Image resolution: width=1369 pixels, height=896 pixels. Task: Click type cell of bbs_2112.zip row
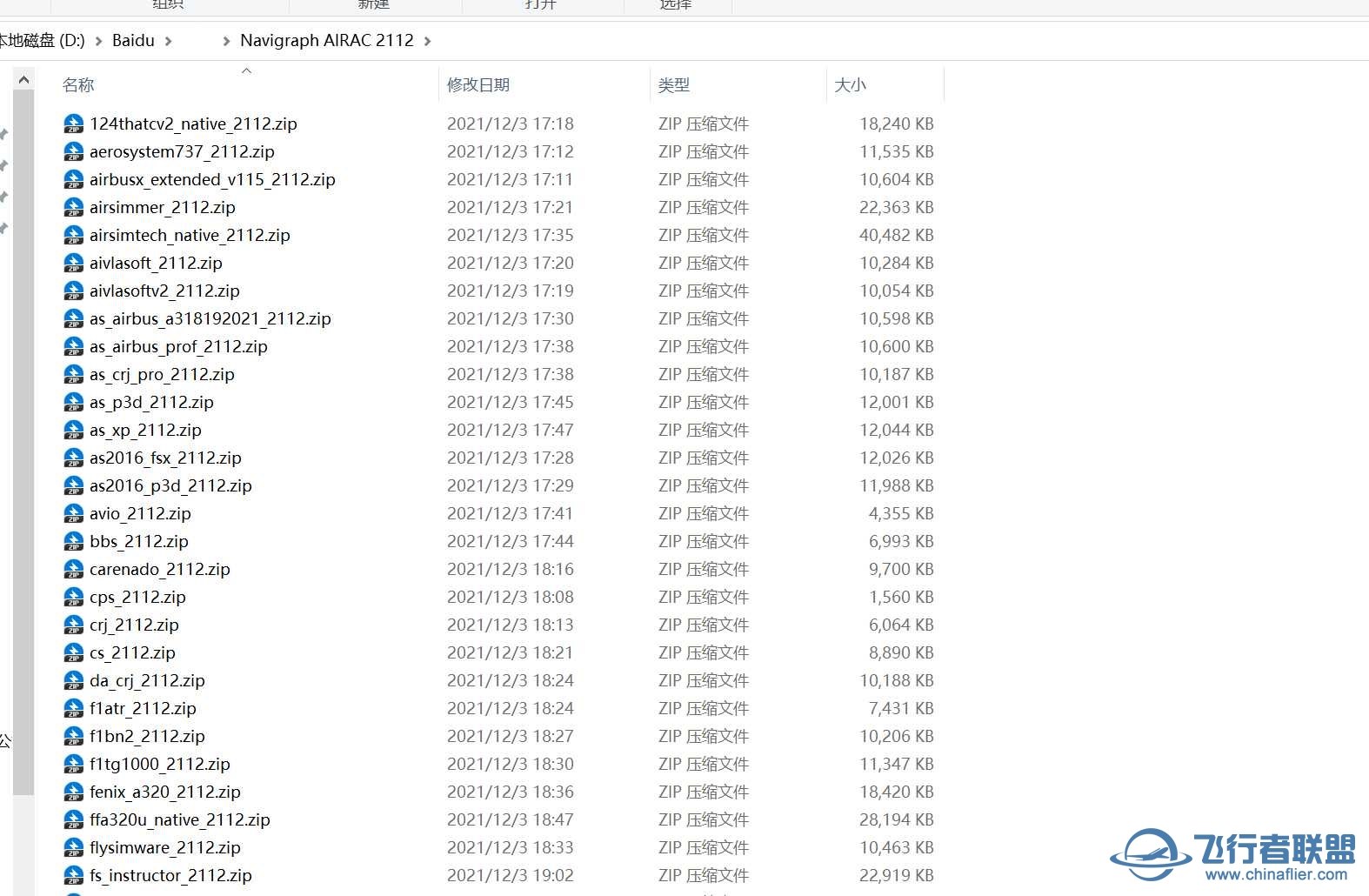[704, 541]
